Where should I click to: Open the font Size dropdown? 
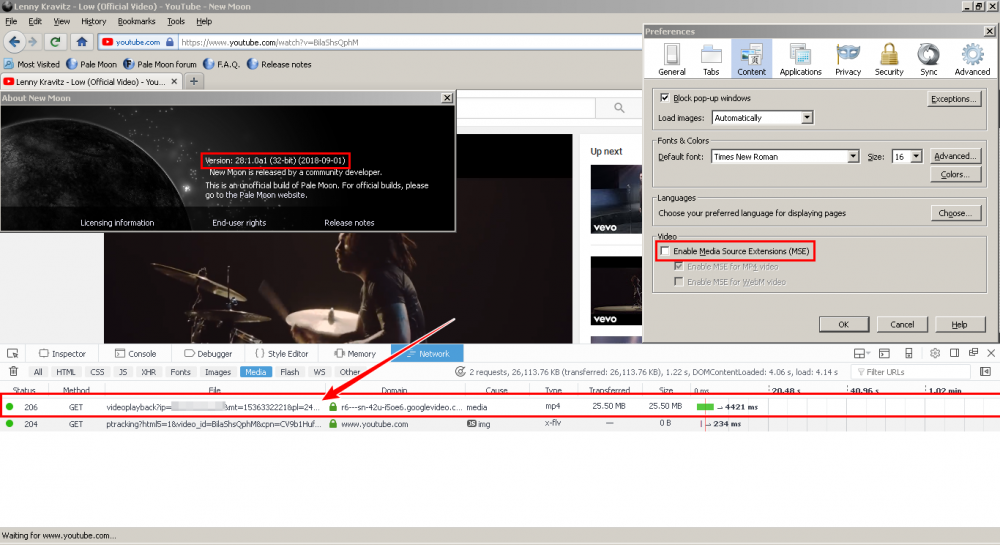point(907,157)
